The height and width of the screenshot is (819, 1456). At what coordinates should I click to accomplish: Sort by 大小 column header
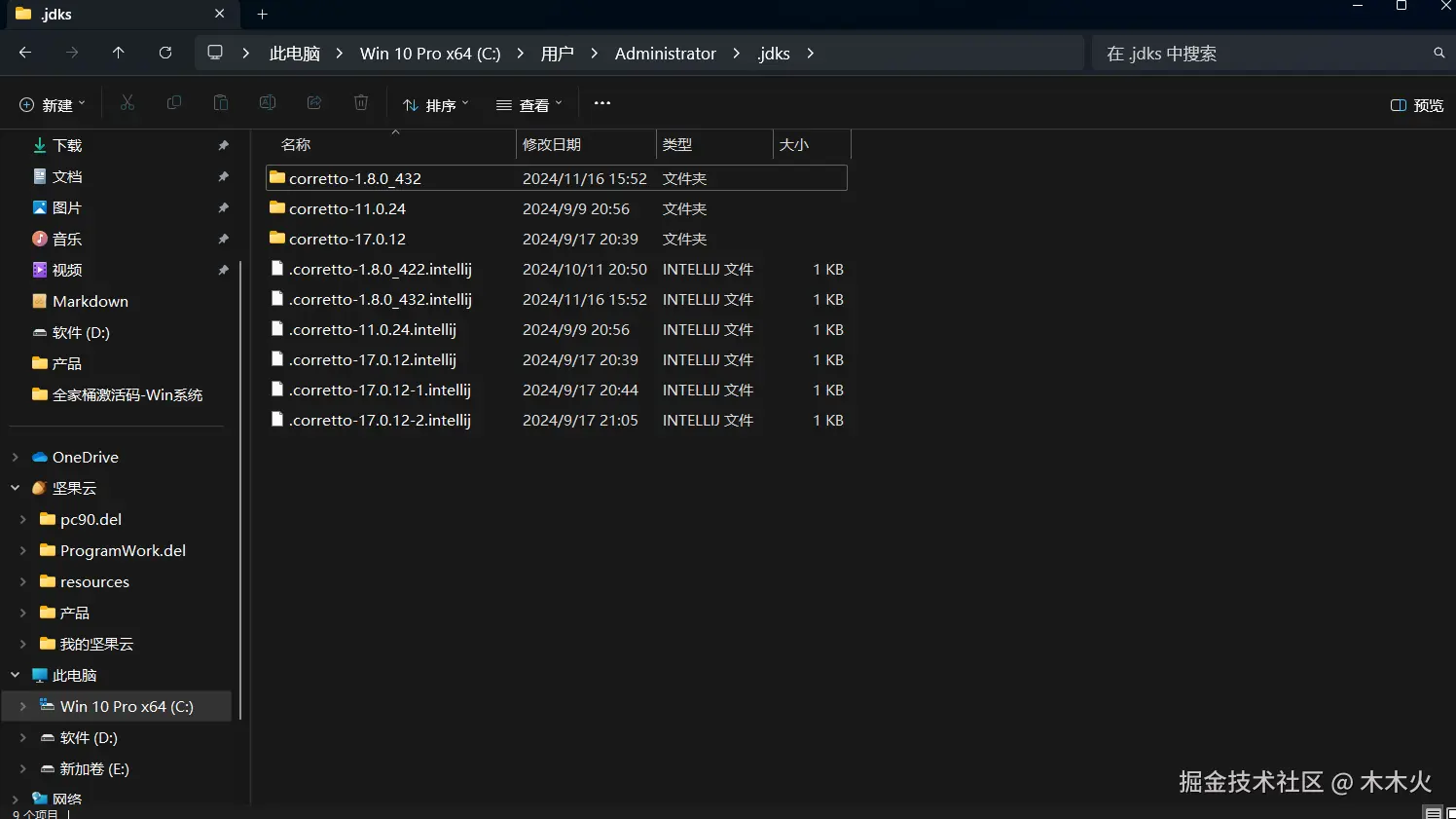[812, 144]
